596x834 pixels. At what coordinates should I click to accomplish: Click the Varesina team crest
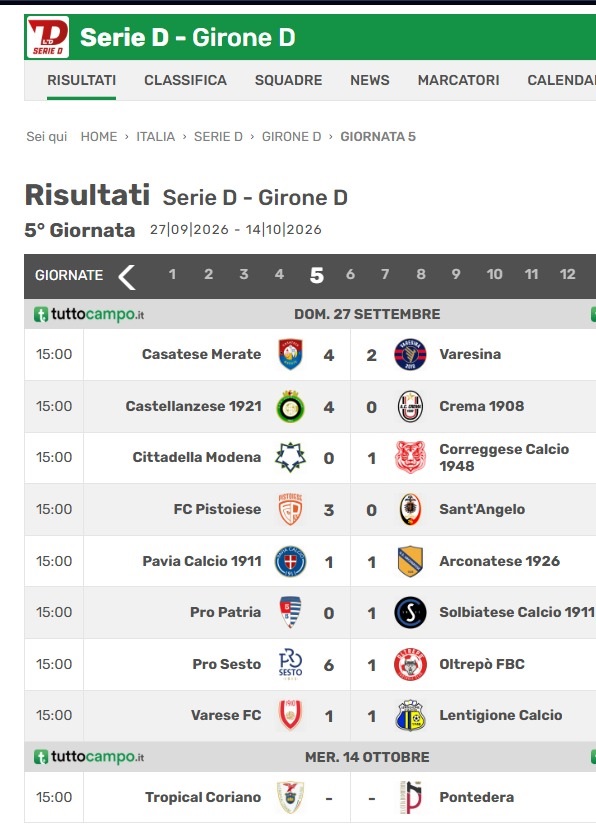tap(410, 354)
